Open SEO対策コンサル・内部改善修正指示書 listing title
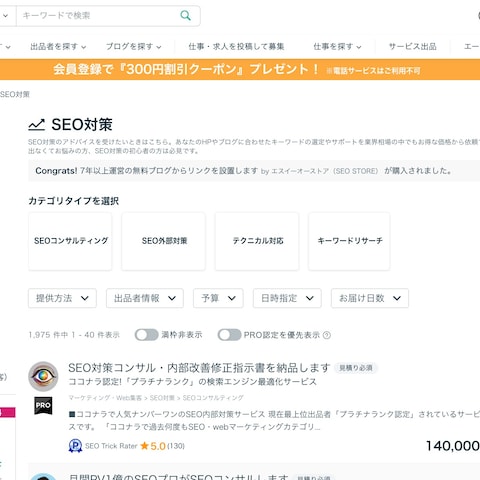 tap(199, 368)
